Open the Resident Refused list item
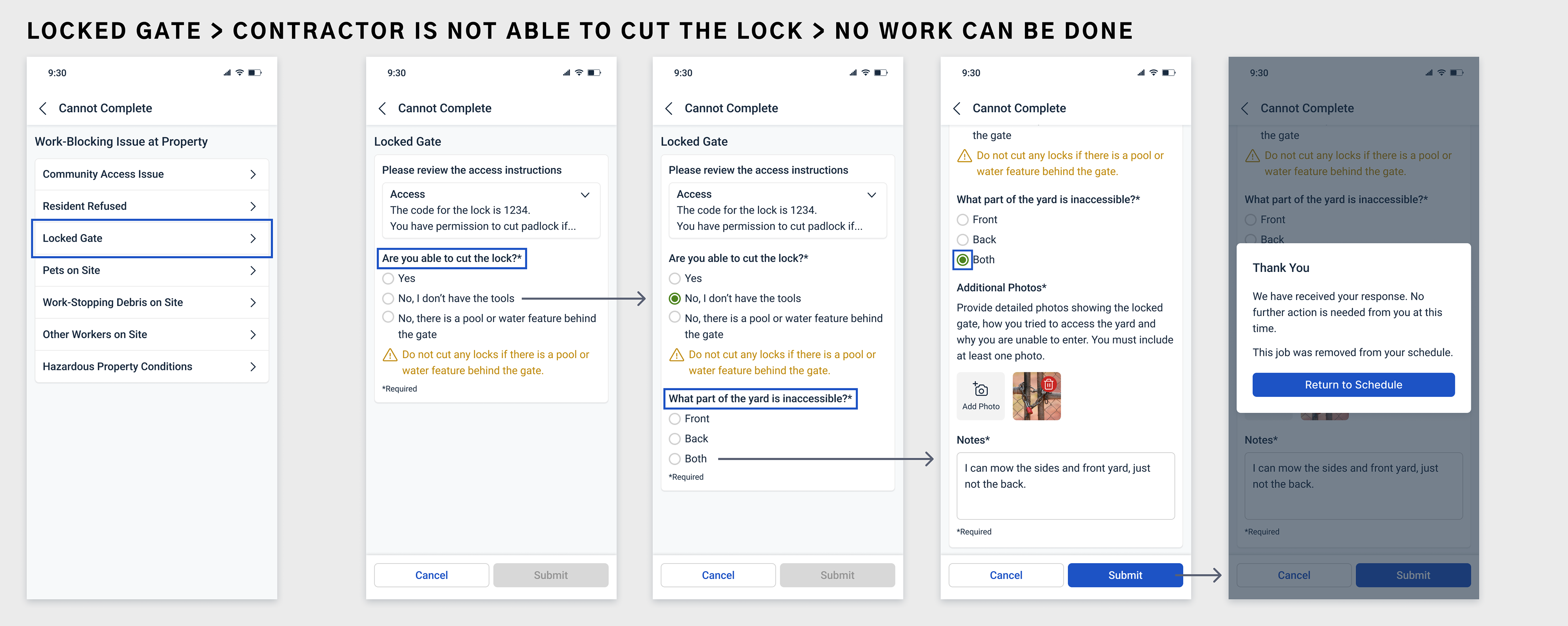Image resolution: width=1568 pixels, height=626 pixels. click(x=151, y=207)
